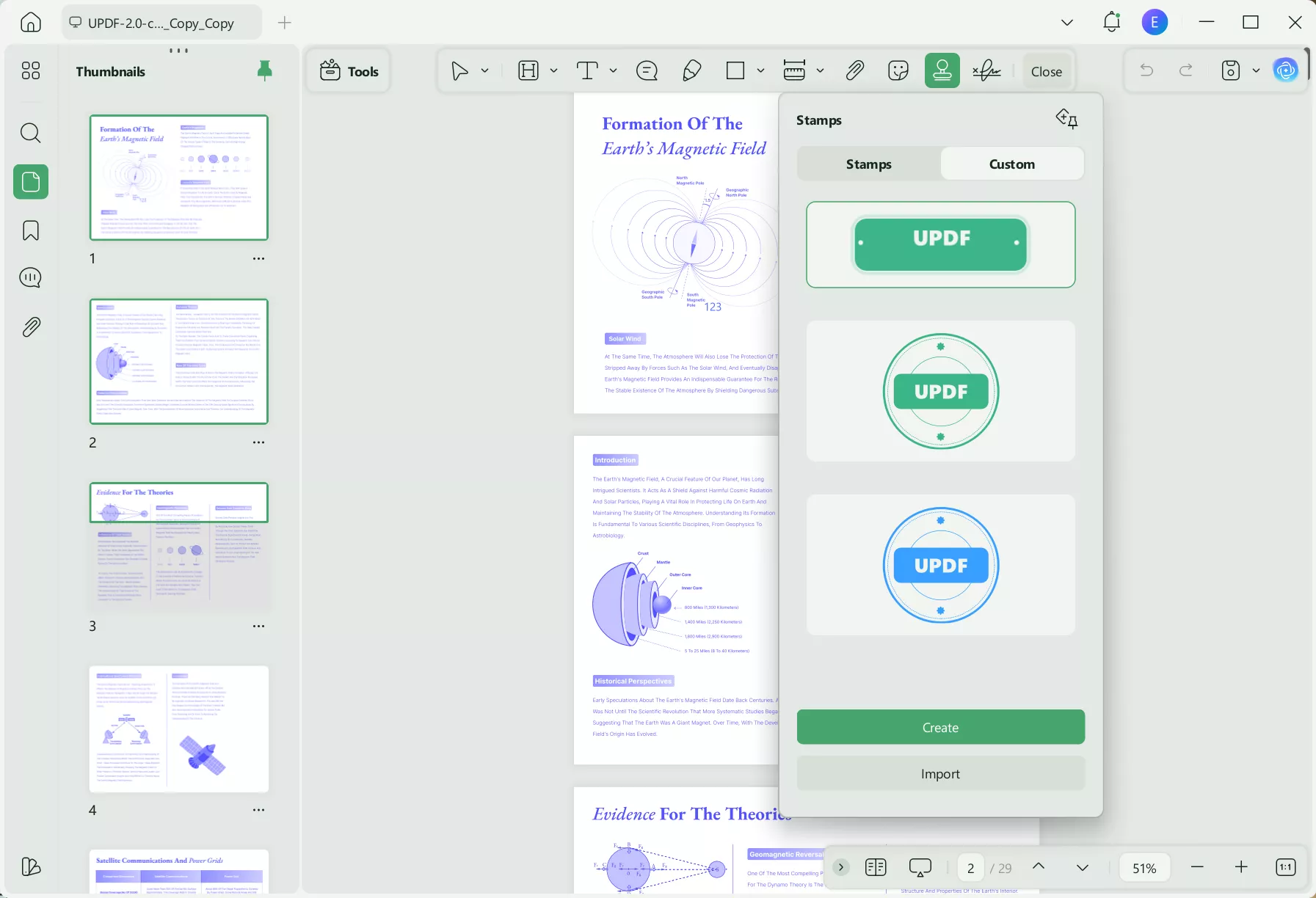
Task: Open the Home icon
Action: coord(31,23)
